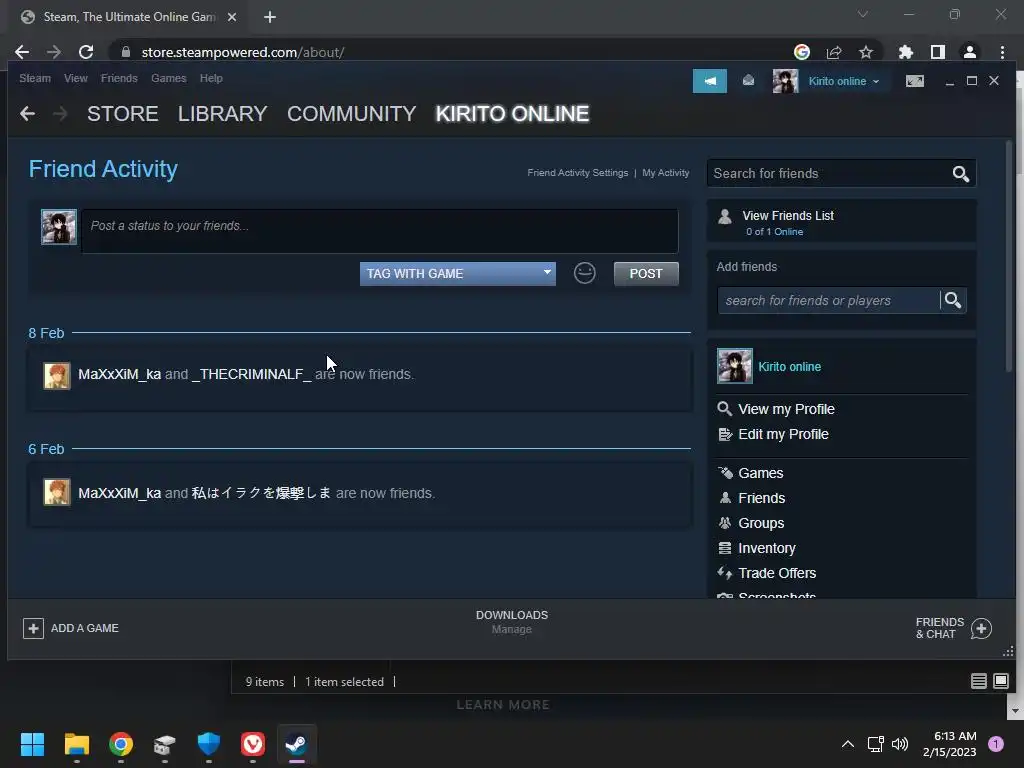Click the Japanese-named friend in 6 Feb entry

pyautogui.click(x=261, y=493)
